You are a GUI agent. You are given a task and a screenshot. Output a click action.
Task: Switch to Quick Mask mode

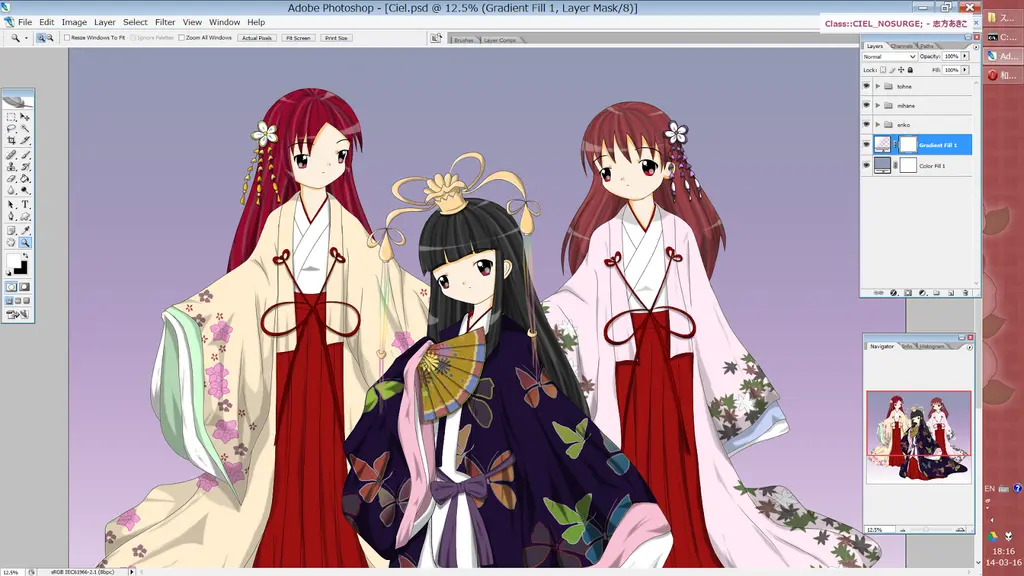pyautogui.click(x=25, y=287)
